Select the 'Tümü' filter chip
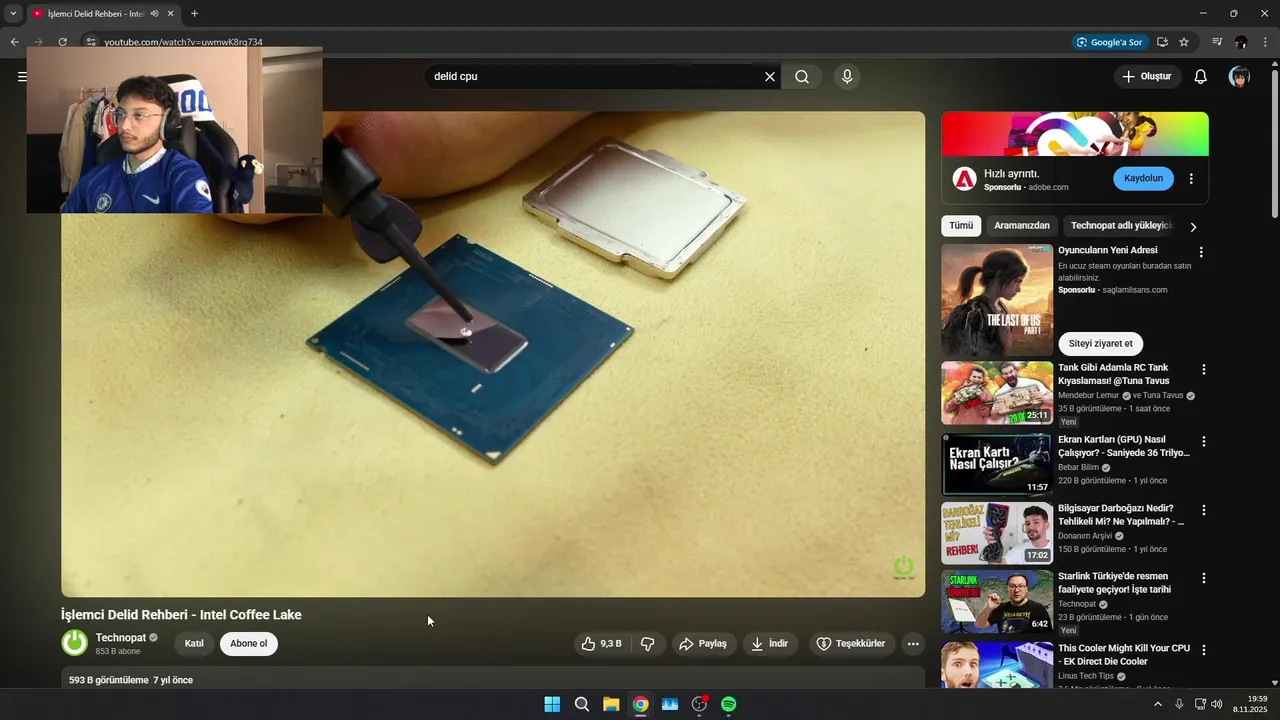Image resolution: width=1280 pixels, height=720 pixels. click(961, 226)
